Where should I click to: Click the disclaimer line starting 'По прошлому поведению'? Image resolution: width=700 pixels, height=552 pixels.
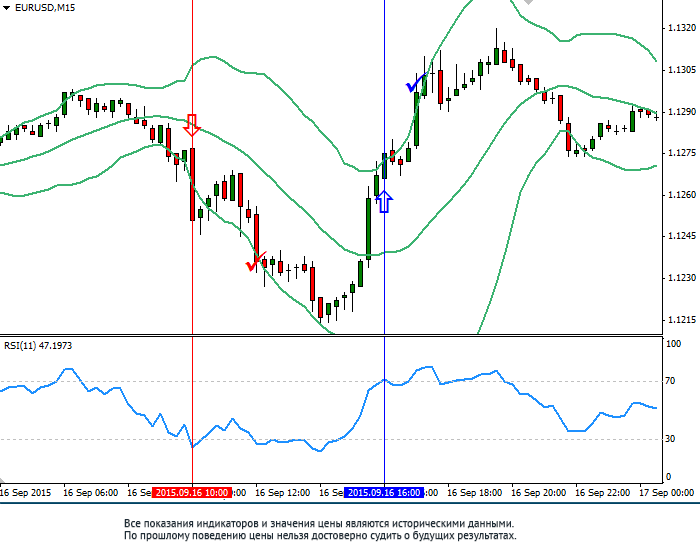point(320,535)
